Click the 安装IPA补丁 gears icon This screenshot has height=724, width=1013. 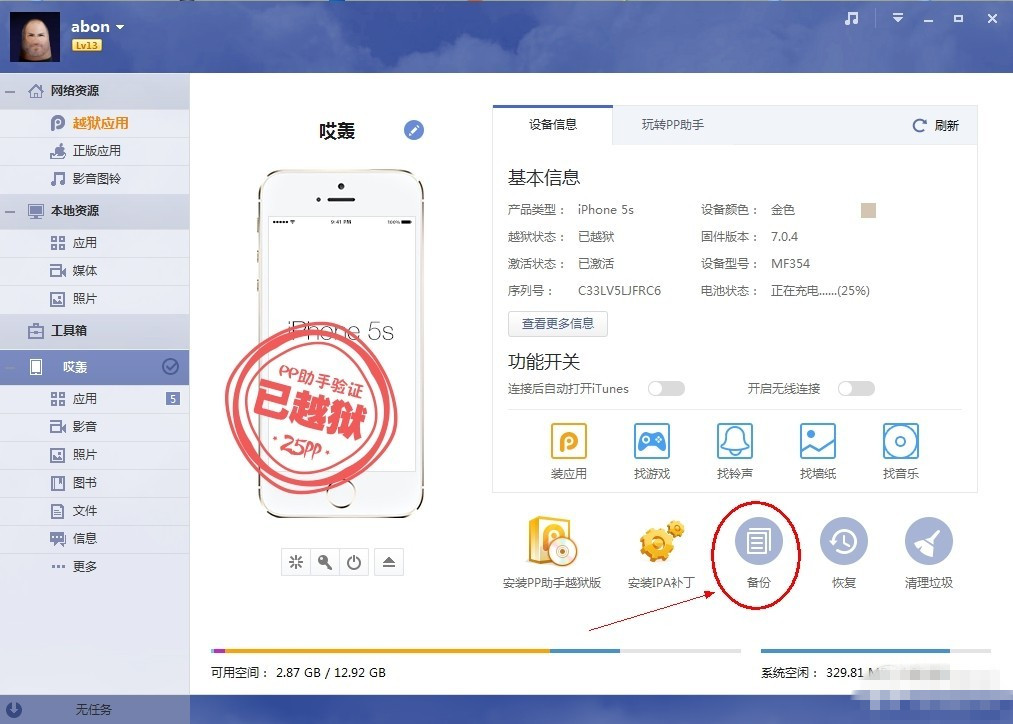659,540
